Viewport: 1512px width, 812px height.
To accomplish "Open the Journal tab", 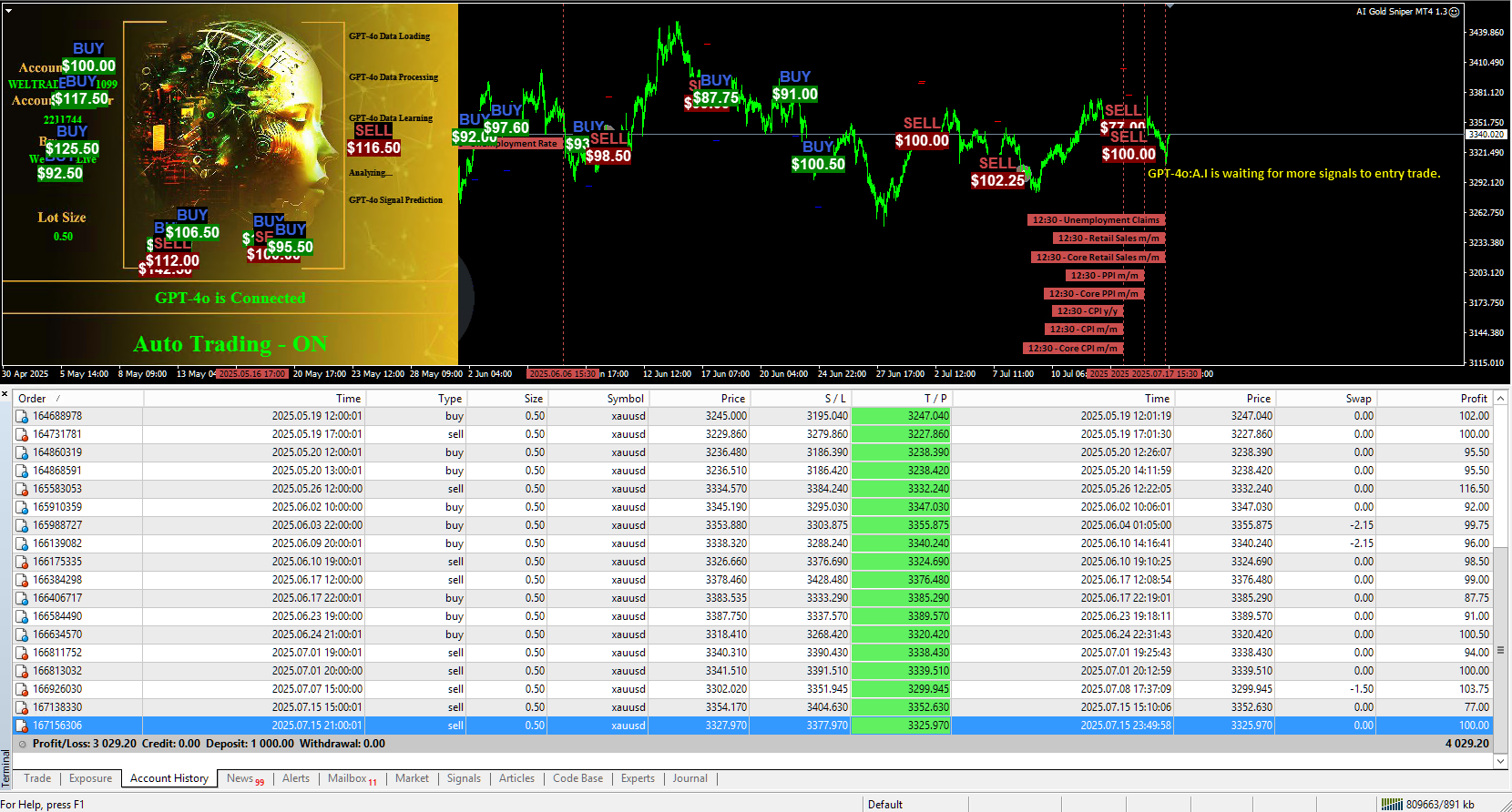I will tap(690, 778).
